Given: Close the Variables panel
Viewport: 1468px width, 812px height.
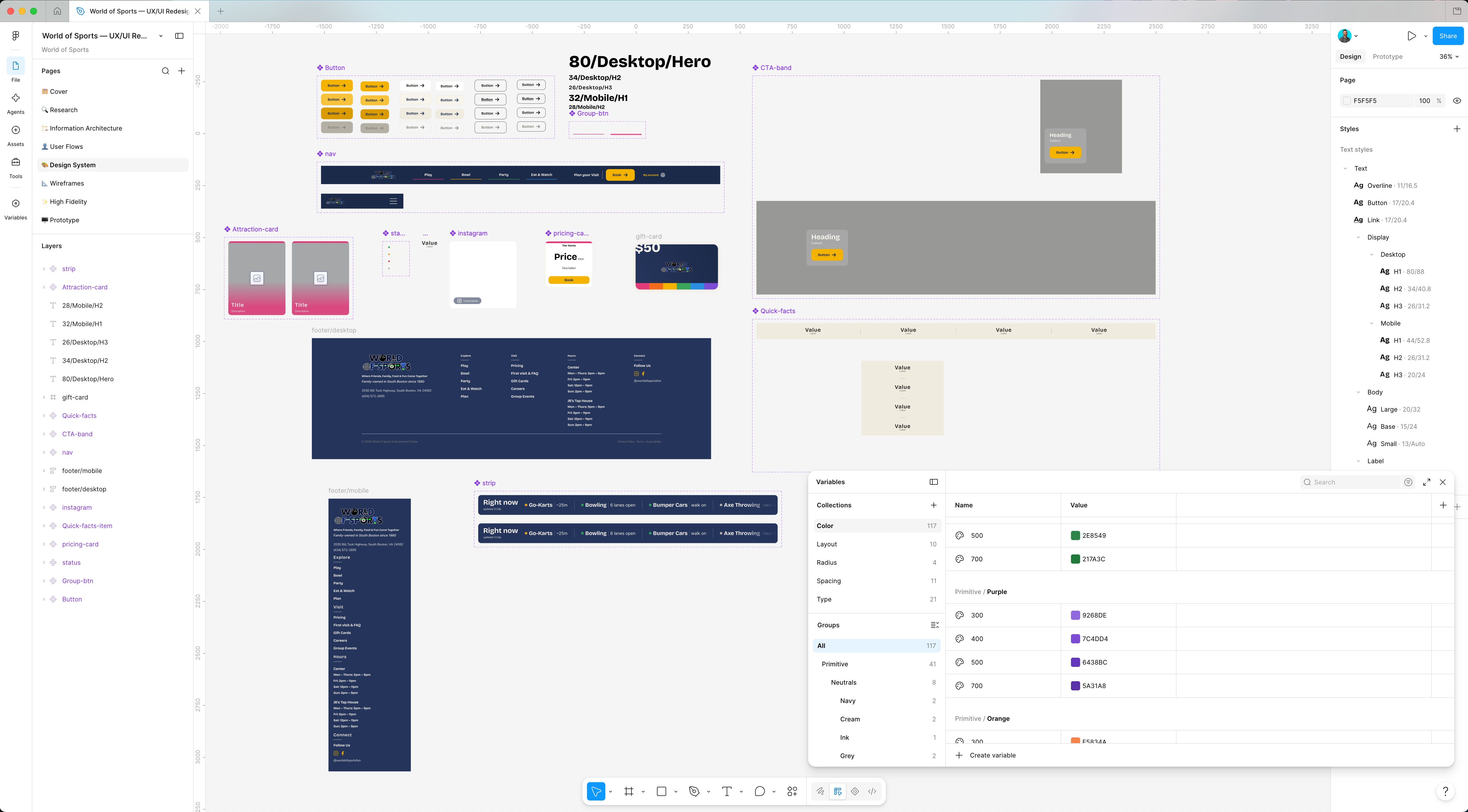Looking at the screenshot, I should 1442,482.
